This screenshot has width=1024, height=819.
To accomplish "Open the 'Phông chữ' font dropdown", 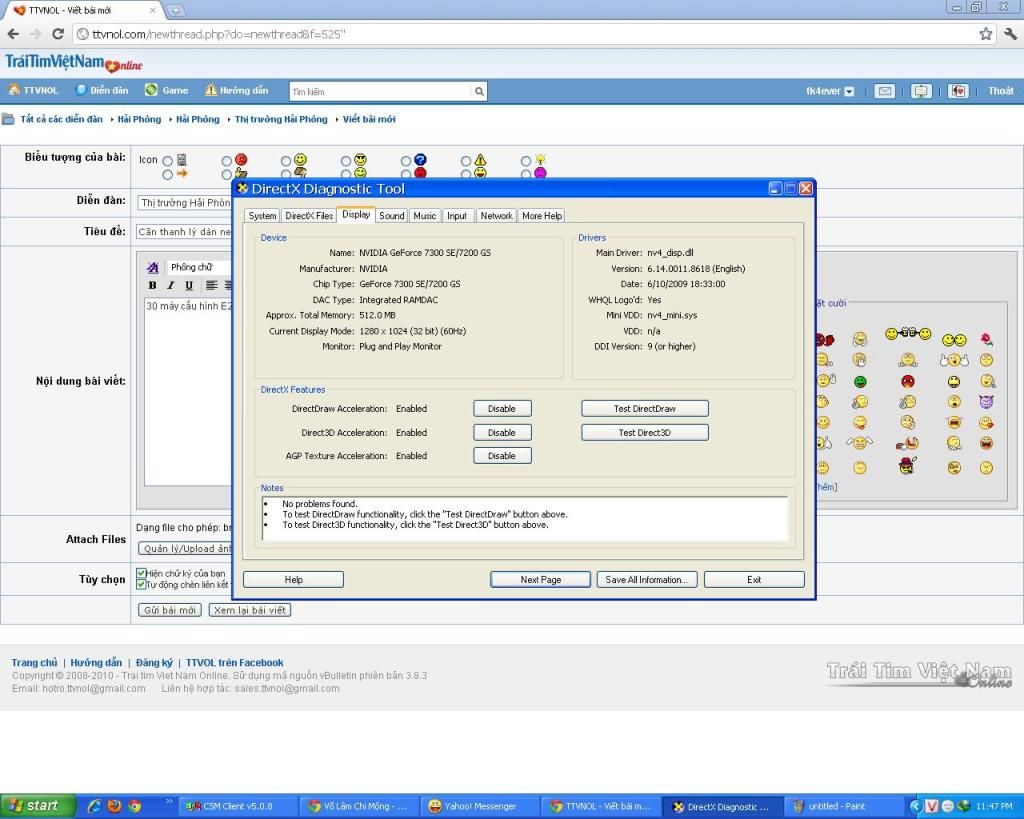I will (198, 267).
